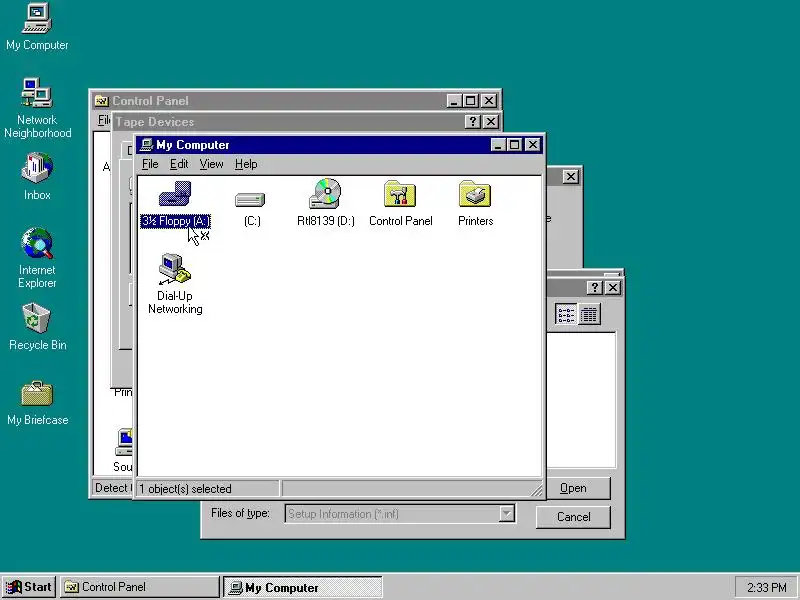This screenshot has height=600, width=800.
Task: Open the Edit menu in My Computer
Action: pos(179,164)
